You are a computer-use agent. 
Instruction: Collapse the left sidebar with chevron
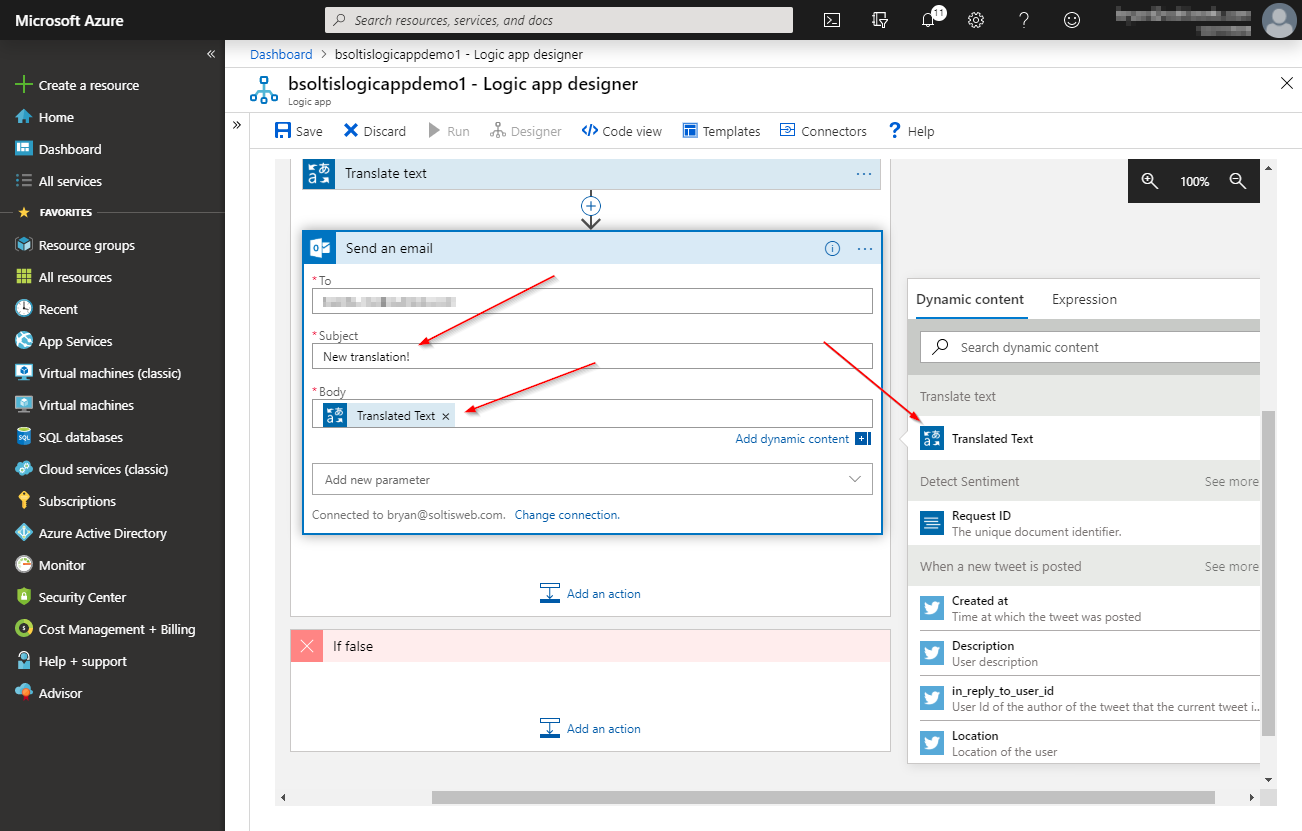tap(211, 54)
